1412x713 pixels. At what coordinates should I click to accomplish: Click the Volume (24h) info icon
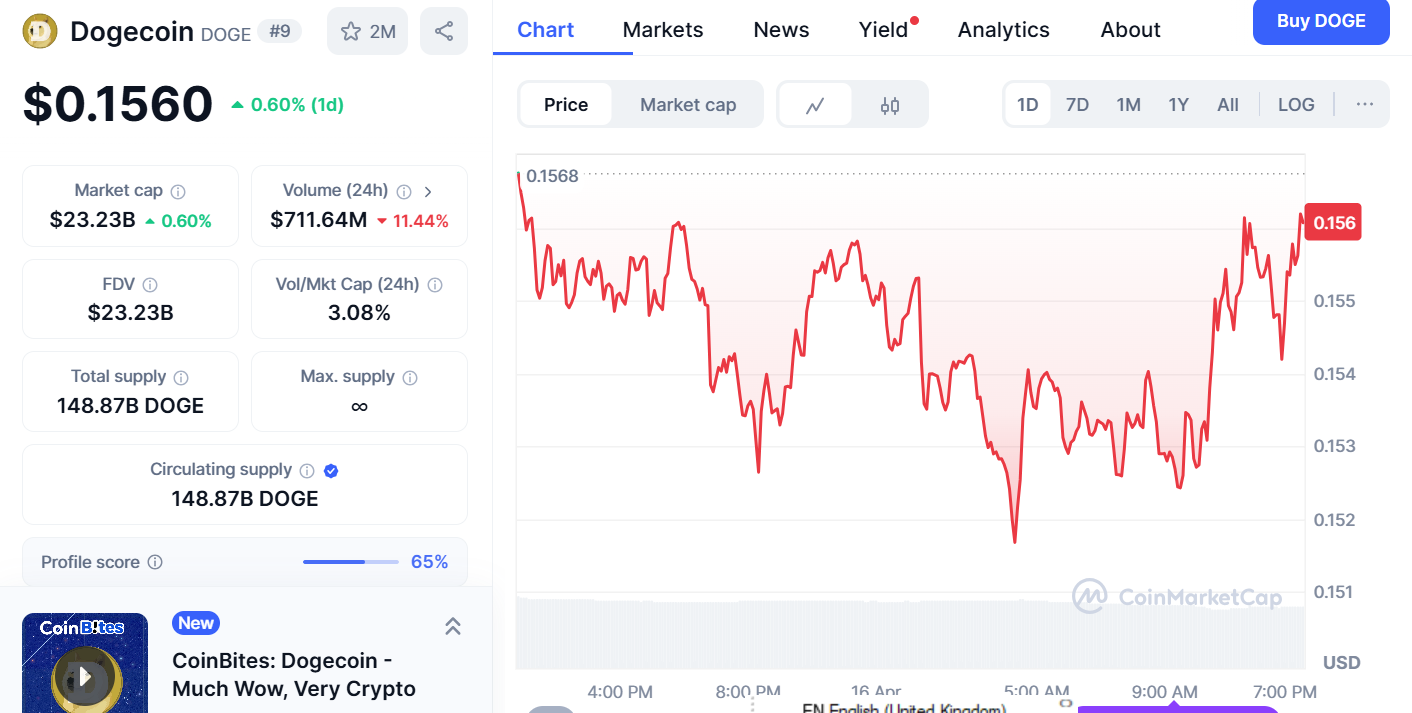tap(404, 191)
